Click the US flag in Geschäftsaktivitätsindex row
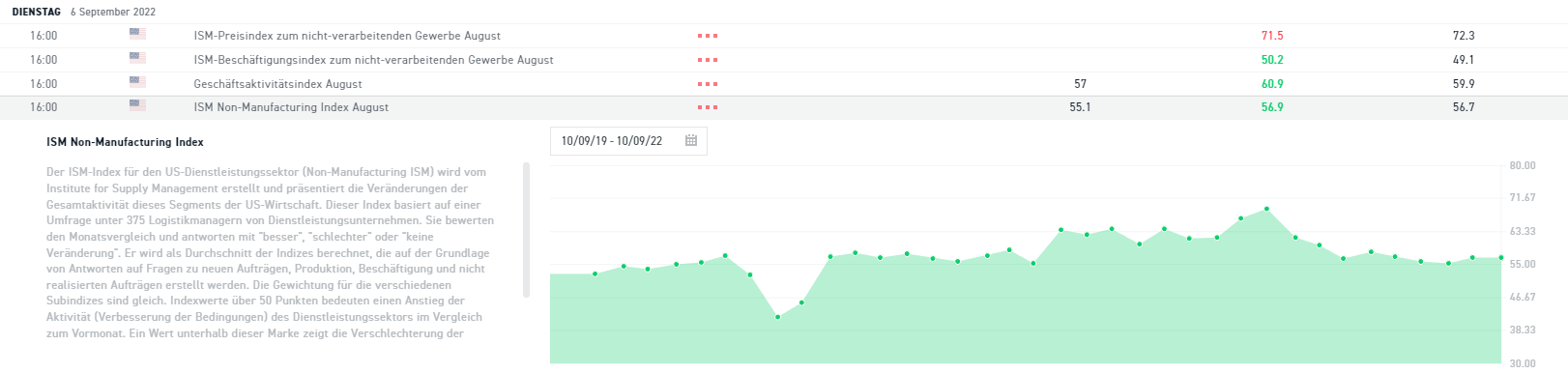The height and width of the screenshot is (374, 1568). 137,82
